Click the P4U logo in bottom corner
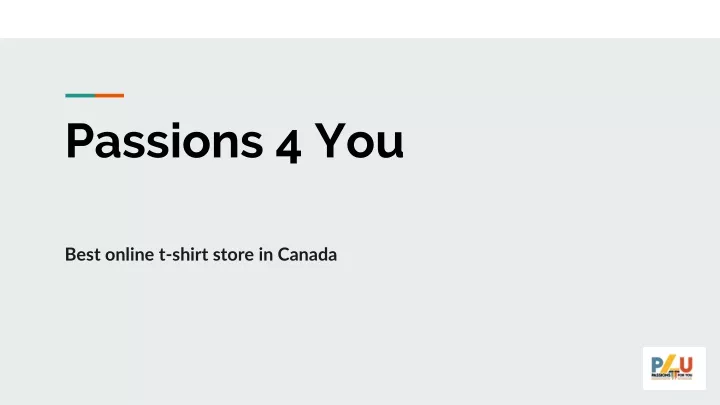Viewport: 720px width, 405px height. click(674, 368)
